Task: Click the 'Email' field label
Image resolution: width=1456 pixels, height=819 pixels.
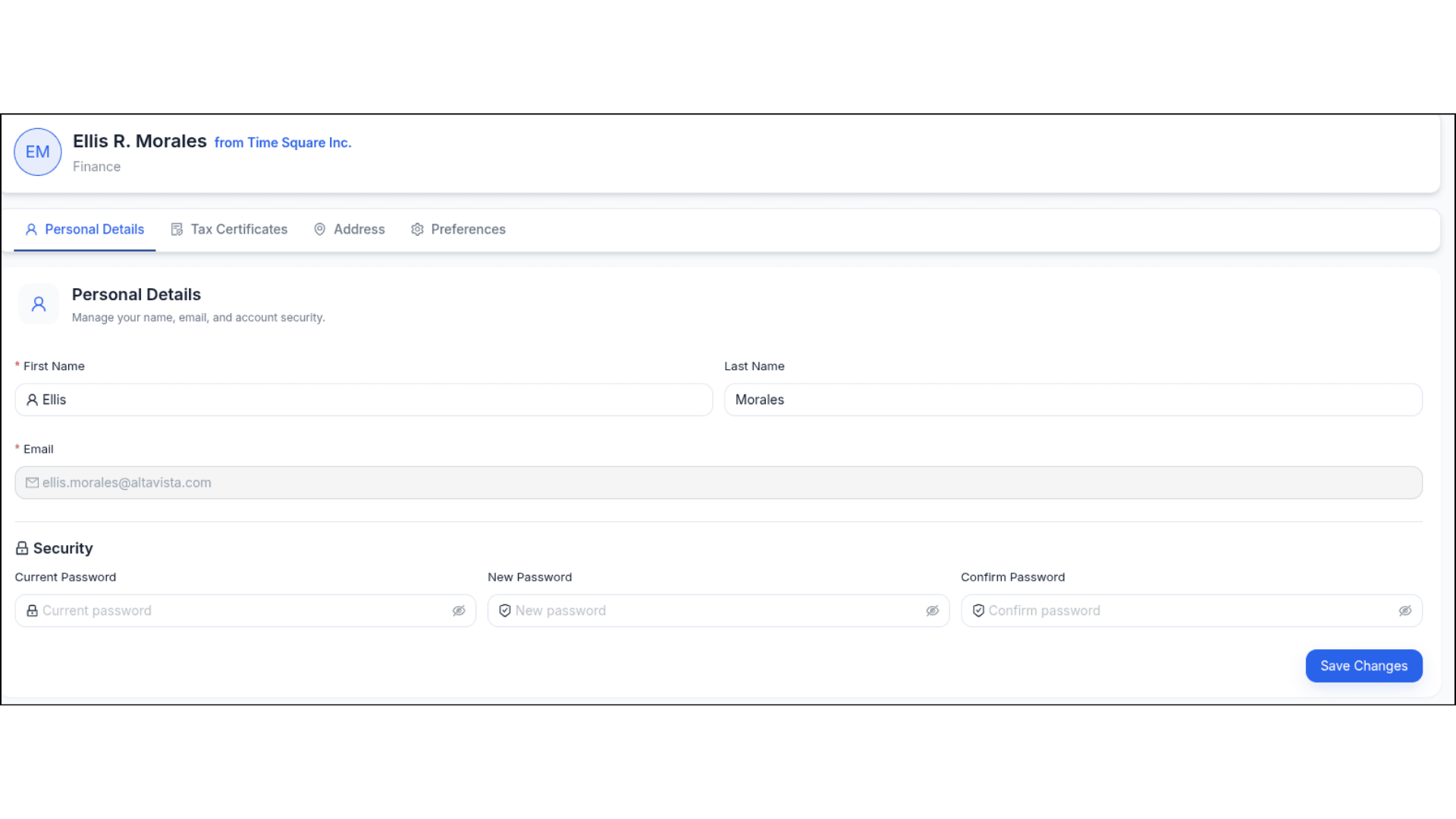Action: [39, 449]
